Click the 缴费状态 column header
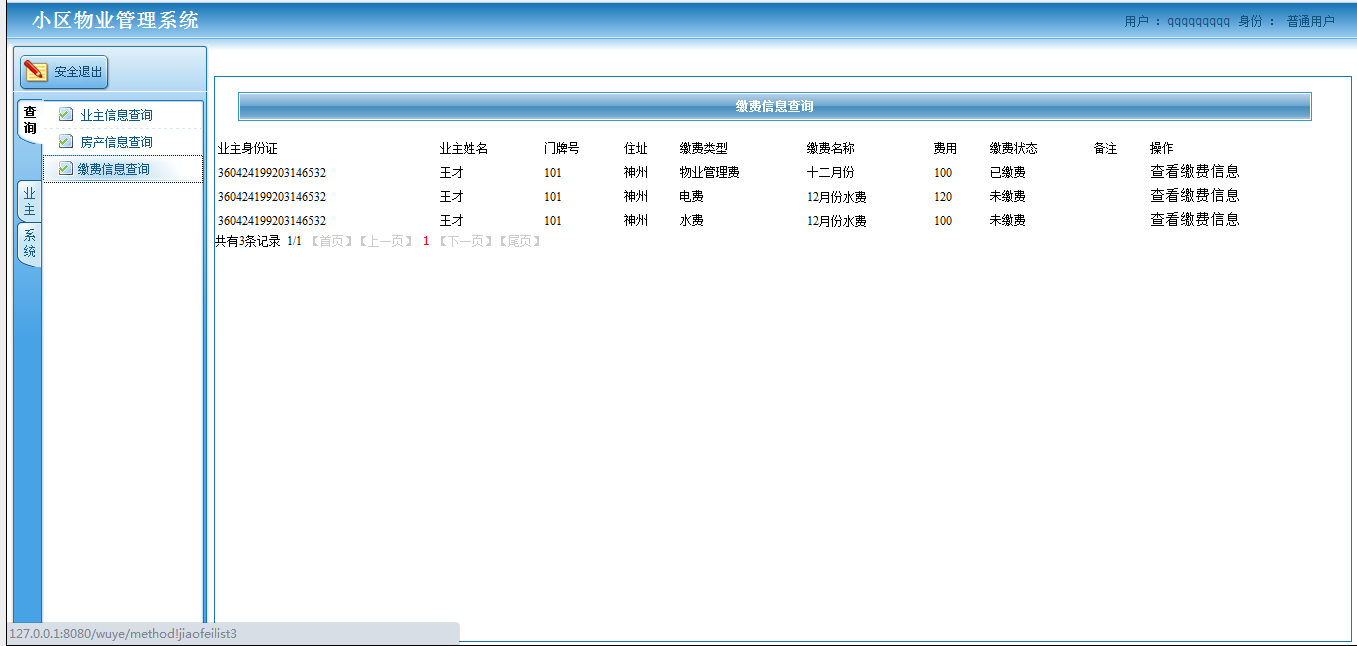This screenshot has width=1357, height=646. click(x=1014, y=148)
